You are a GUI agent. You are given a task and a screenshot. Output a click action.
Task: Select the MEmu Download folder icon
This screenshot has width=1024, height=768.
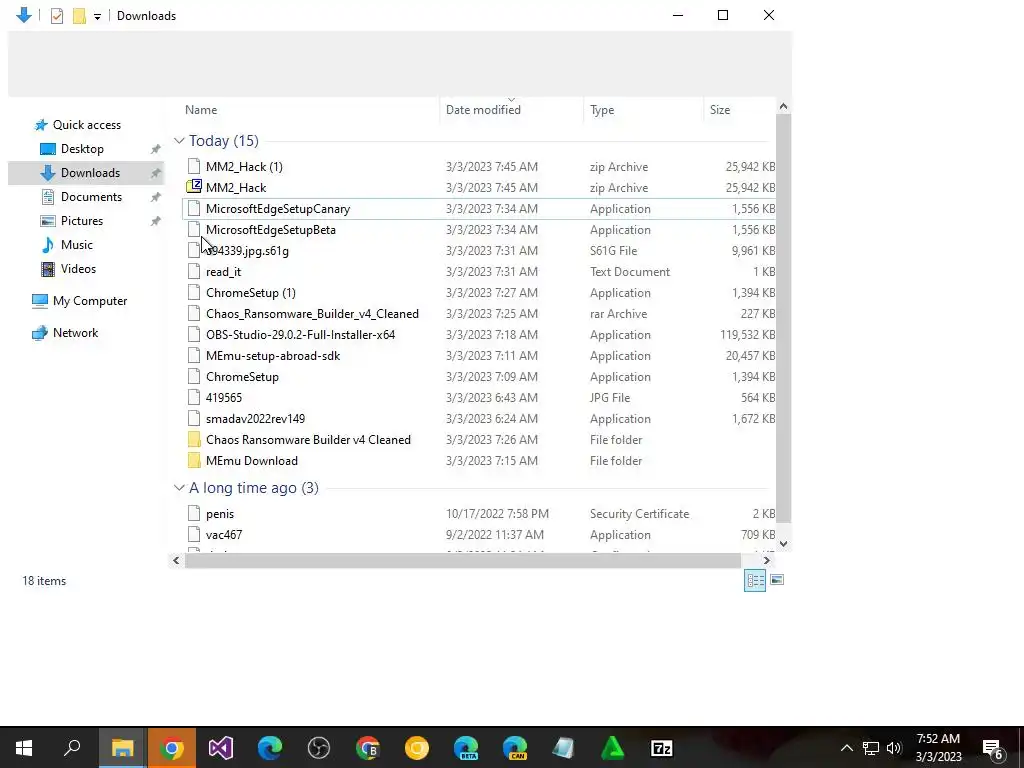point(194,460)
